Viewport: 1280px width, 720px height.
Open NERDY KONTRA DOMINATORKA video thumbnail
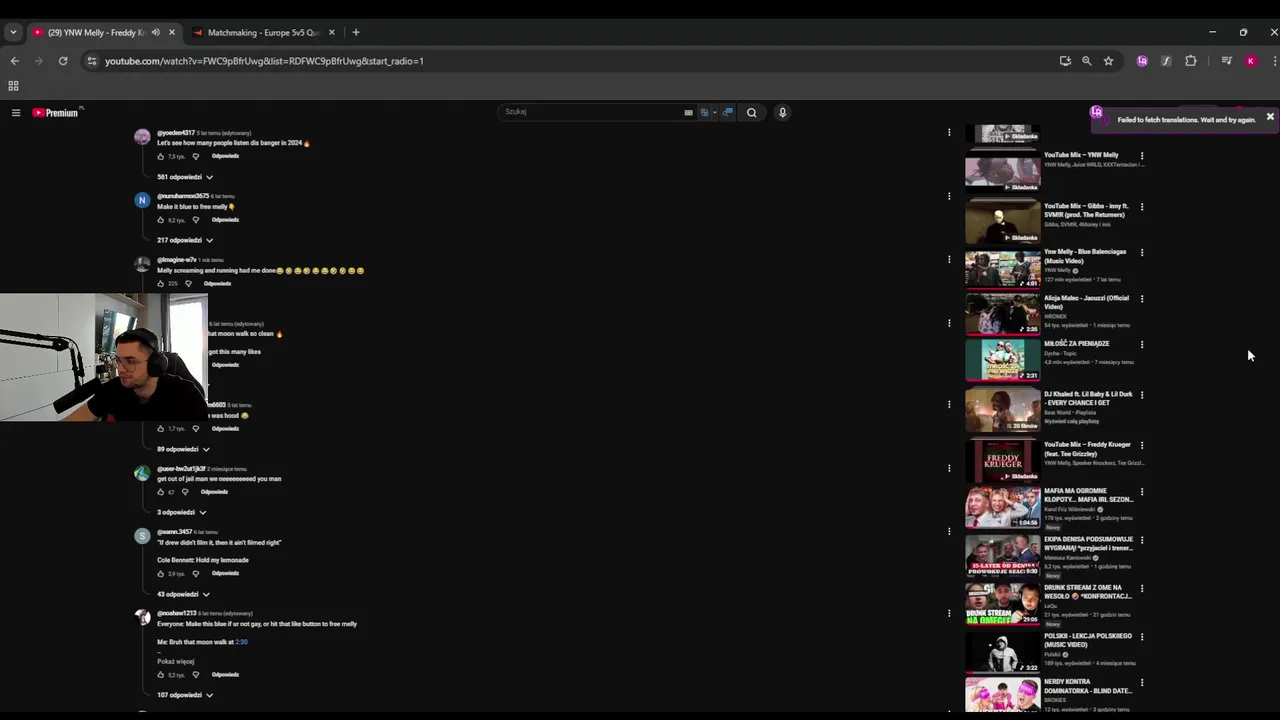(1002, 695)
